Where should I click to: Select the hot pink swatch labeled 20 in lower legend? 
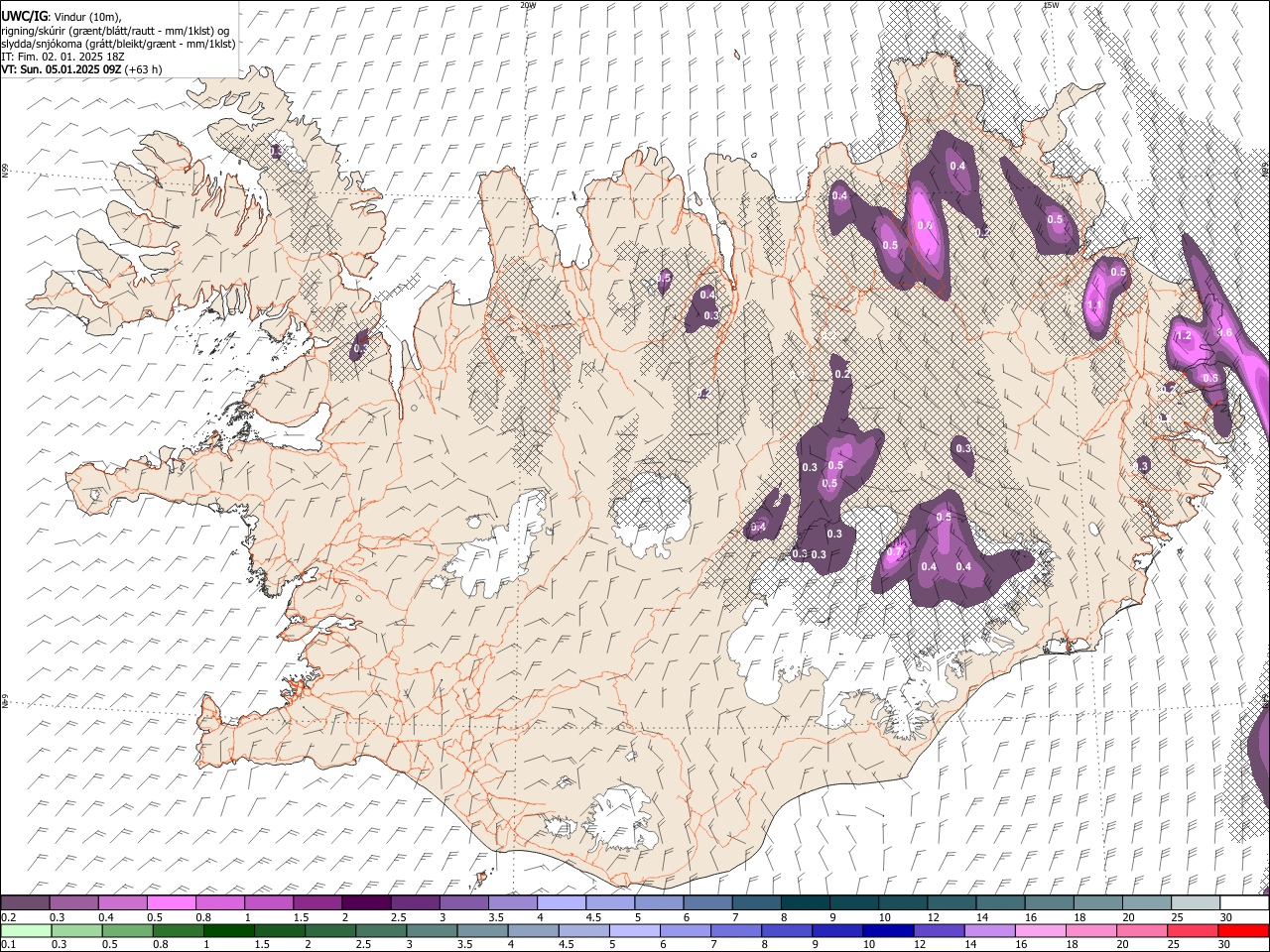(1140, 931)
